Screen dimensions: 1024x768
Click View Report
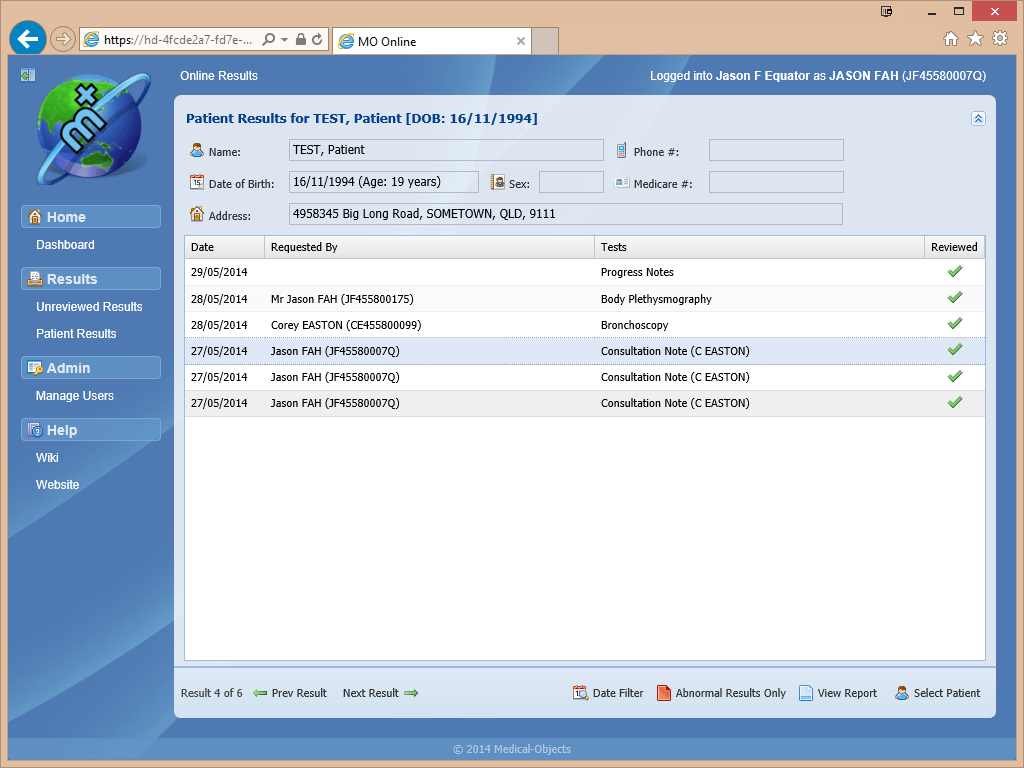(838, 693)
